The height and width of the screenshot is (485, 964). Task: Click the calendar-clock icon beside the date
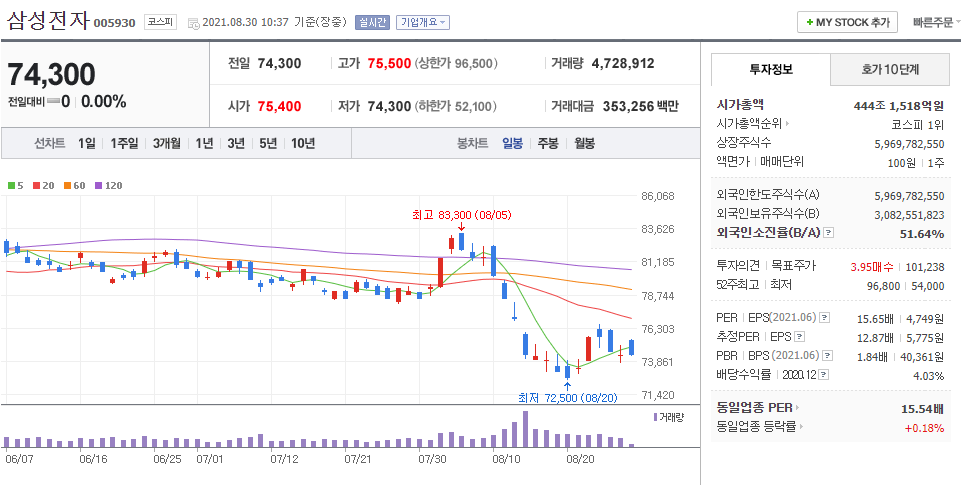click(193, 23)
